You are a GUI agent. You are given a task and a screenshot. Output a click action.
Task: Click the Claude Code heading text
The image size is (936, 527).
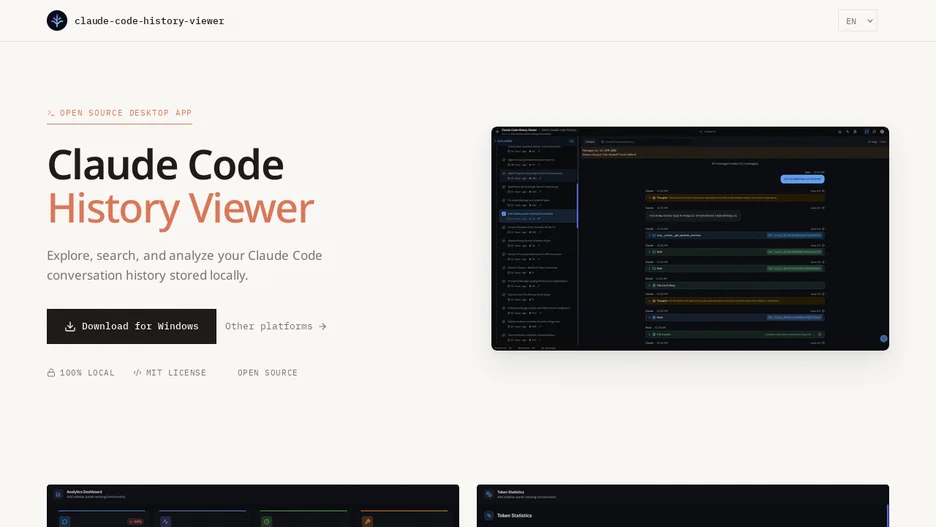166,165
